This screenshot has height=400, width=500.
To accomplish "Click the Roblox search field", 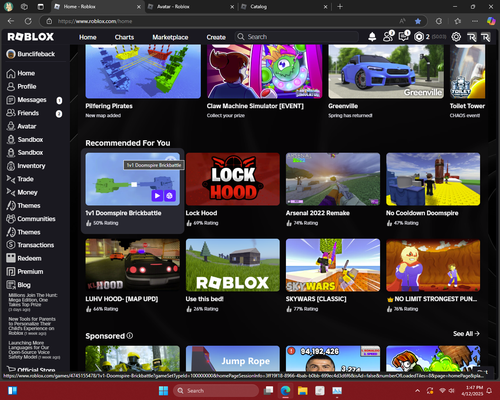I will pos(297,37).
